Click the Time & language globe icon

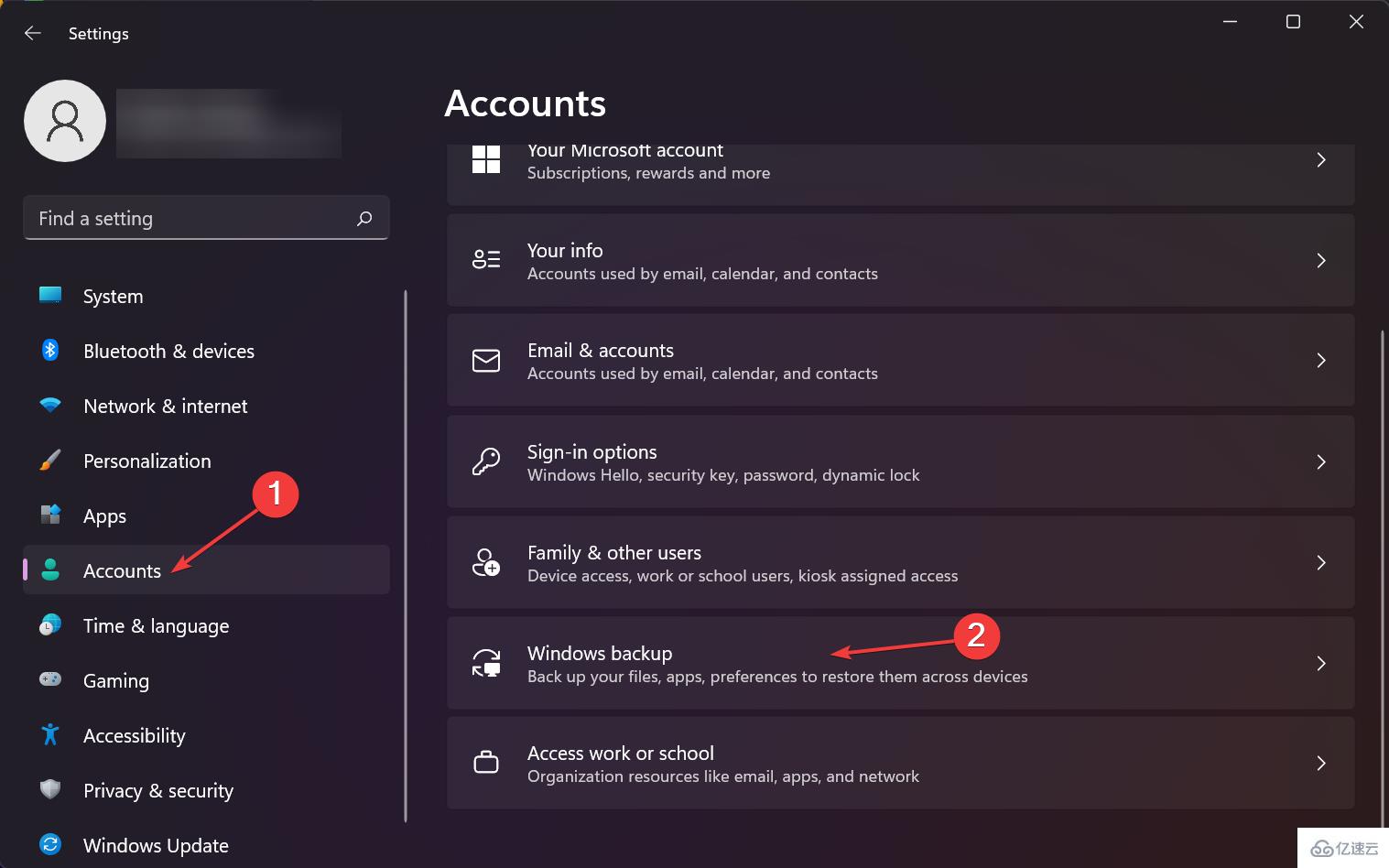tap(50, 625)
